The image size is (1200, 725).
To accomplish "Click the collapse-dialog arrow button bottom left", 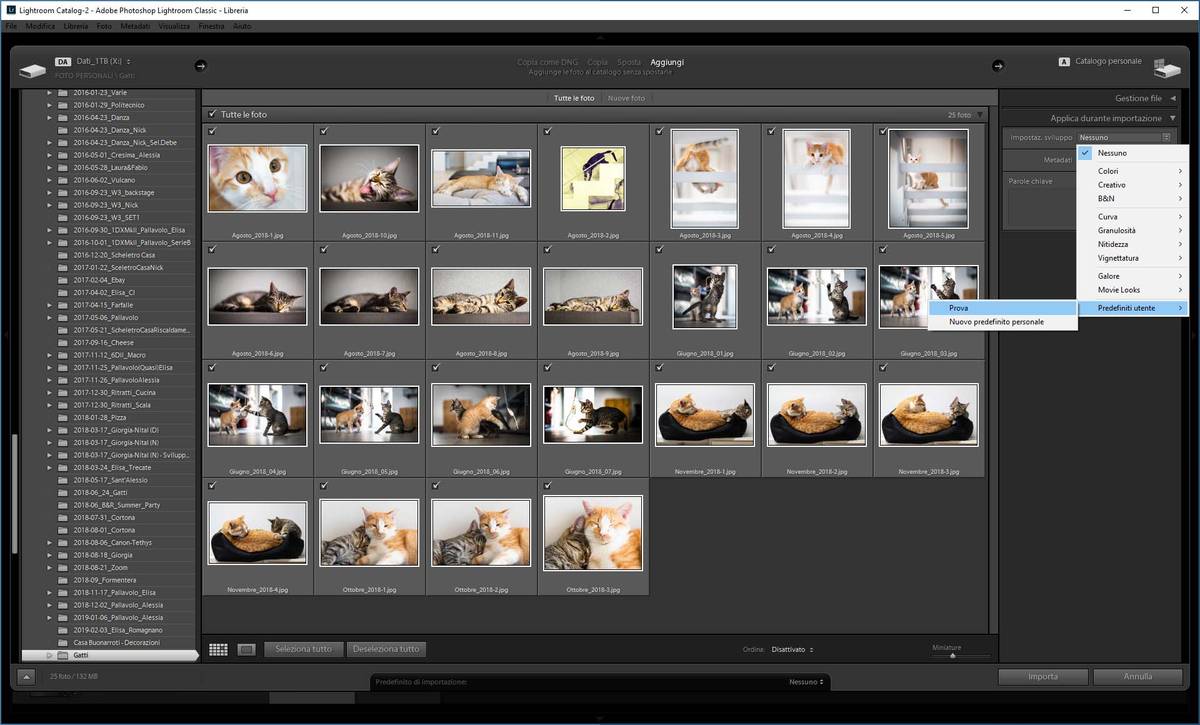I will [26, 677].
